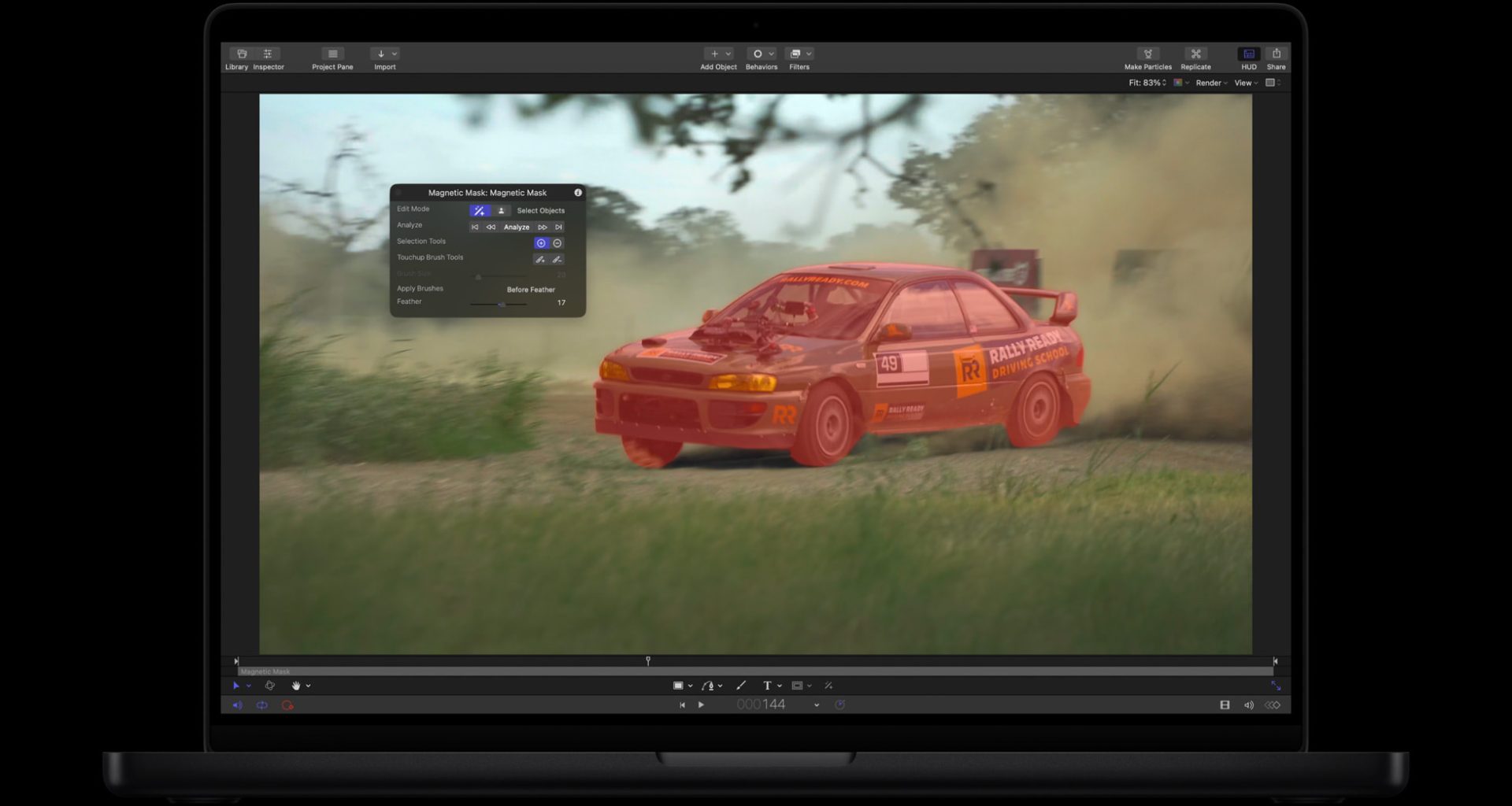The height and width of the screenshot is (806, 1512).
Task: Select the subtract touchup brush tool
Action: pos(557,259)
